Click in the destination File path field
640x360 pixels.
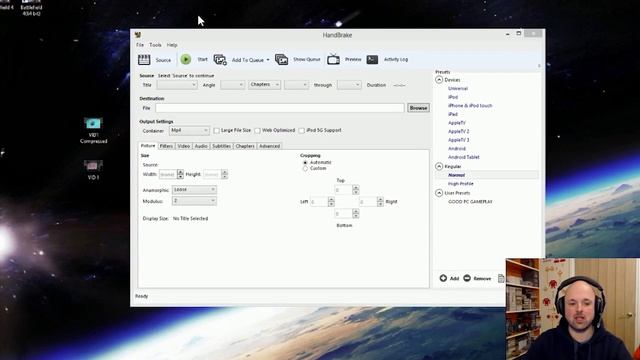pyautogui.click(x=280, y=108)
